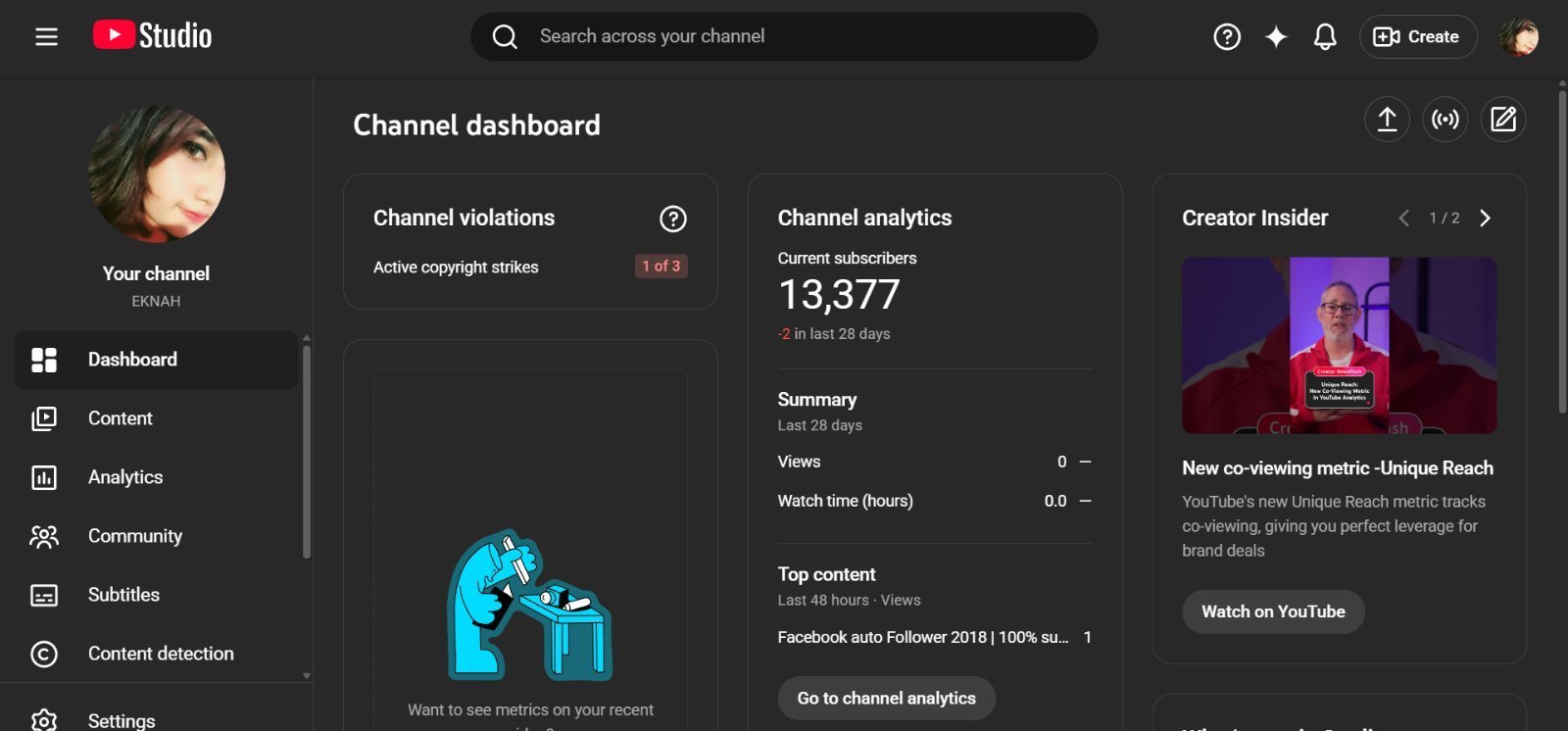Click the Subtitles sidebar icon
The height and width of the screenshot is (731, 1568).
(x=44, y=595)
